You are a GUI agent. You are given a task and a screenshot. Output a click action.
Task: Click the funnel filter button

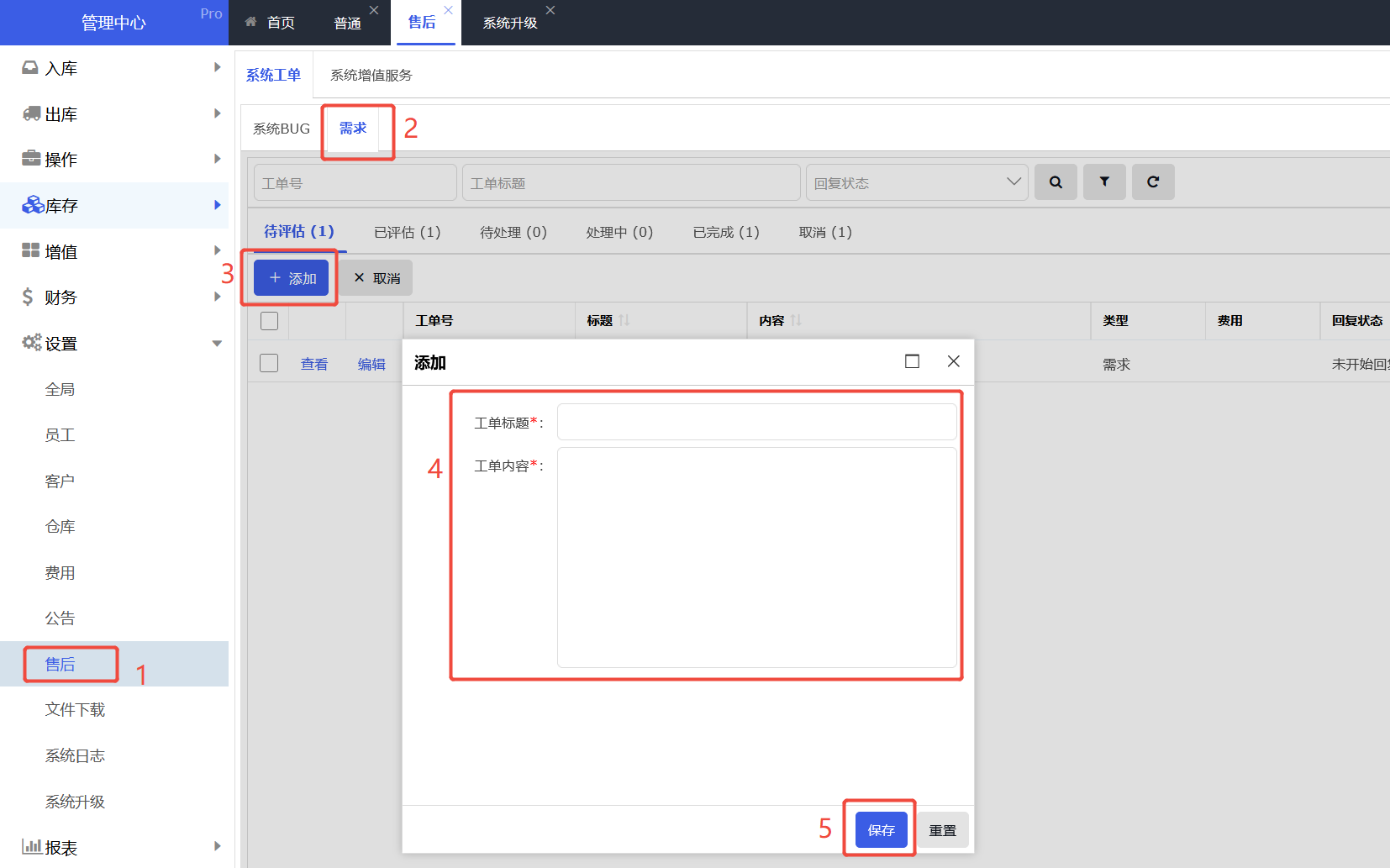pyautogui.click(x=1104, y=182)
